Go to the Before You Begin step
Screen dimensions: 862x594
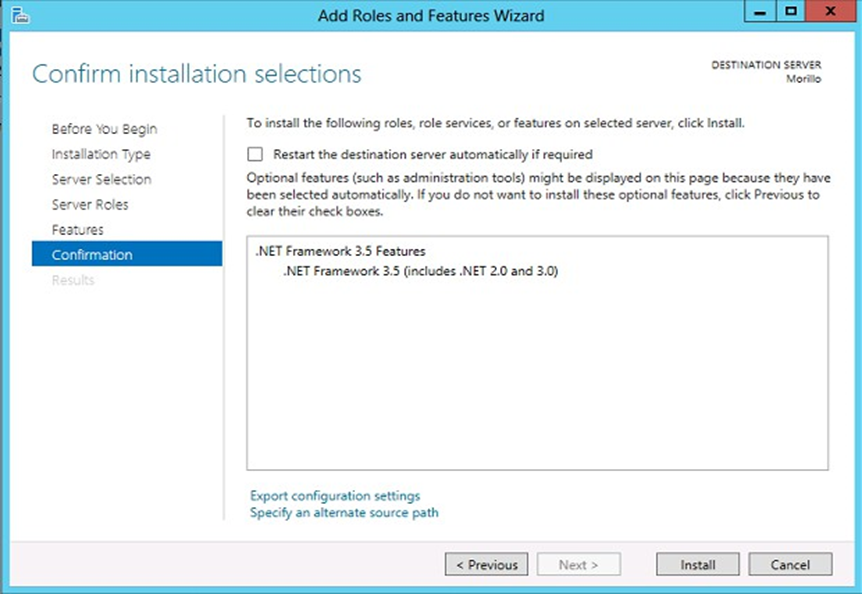point(104,129)
